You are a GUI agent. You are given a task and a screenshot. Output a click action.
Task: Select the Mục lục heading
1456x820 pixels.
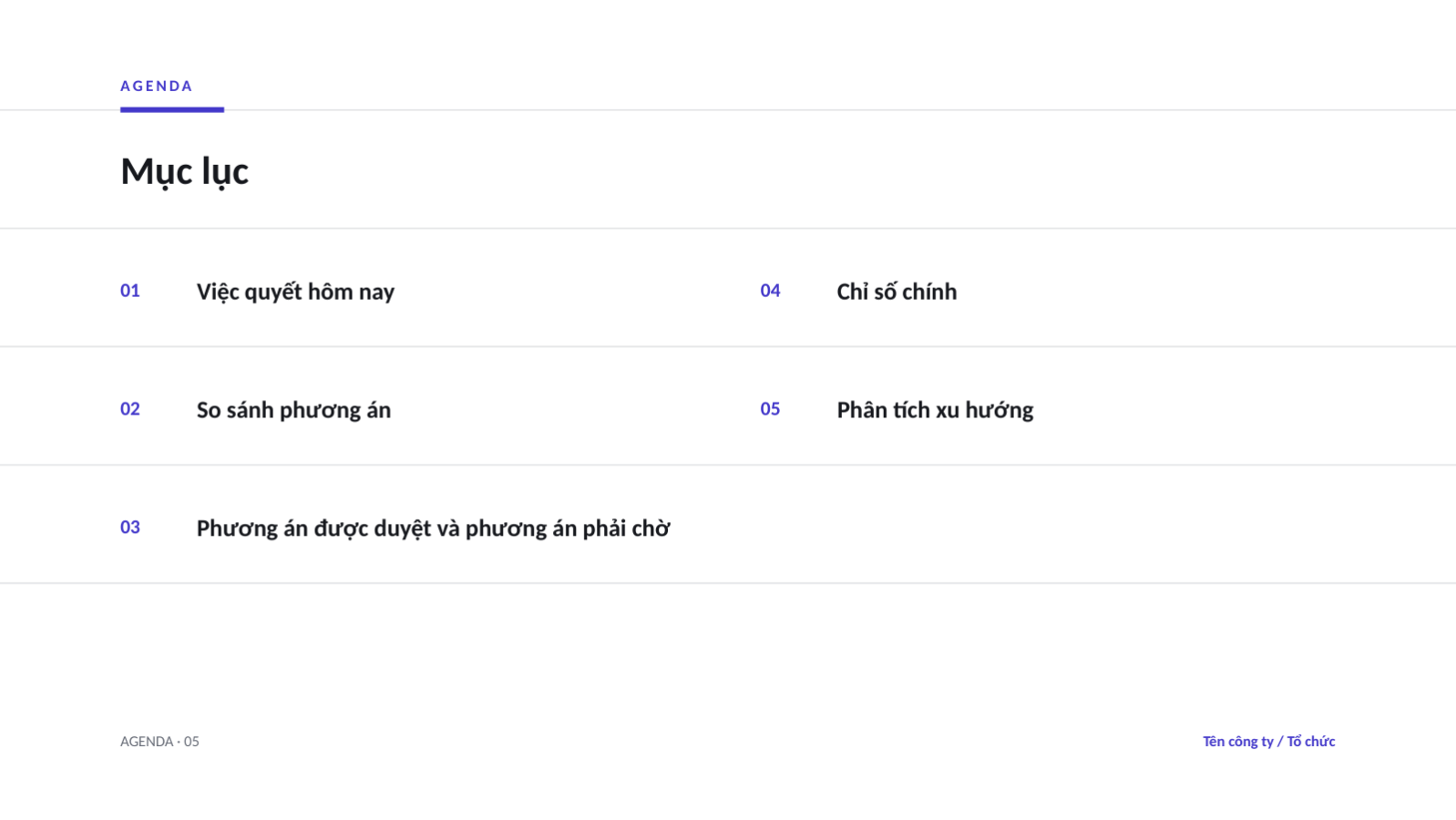184,171
